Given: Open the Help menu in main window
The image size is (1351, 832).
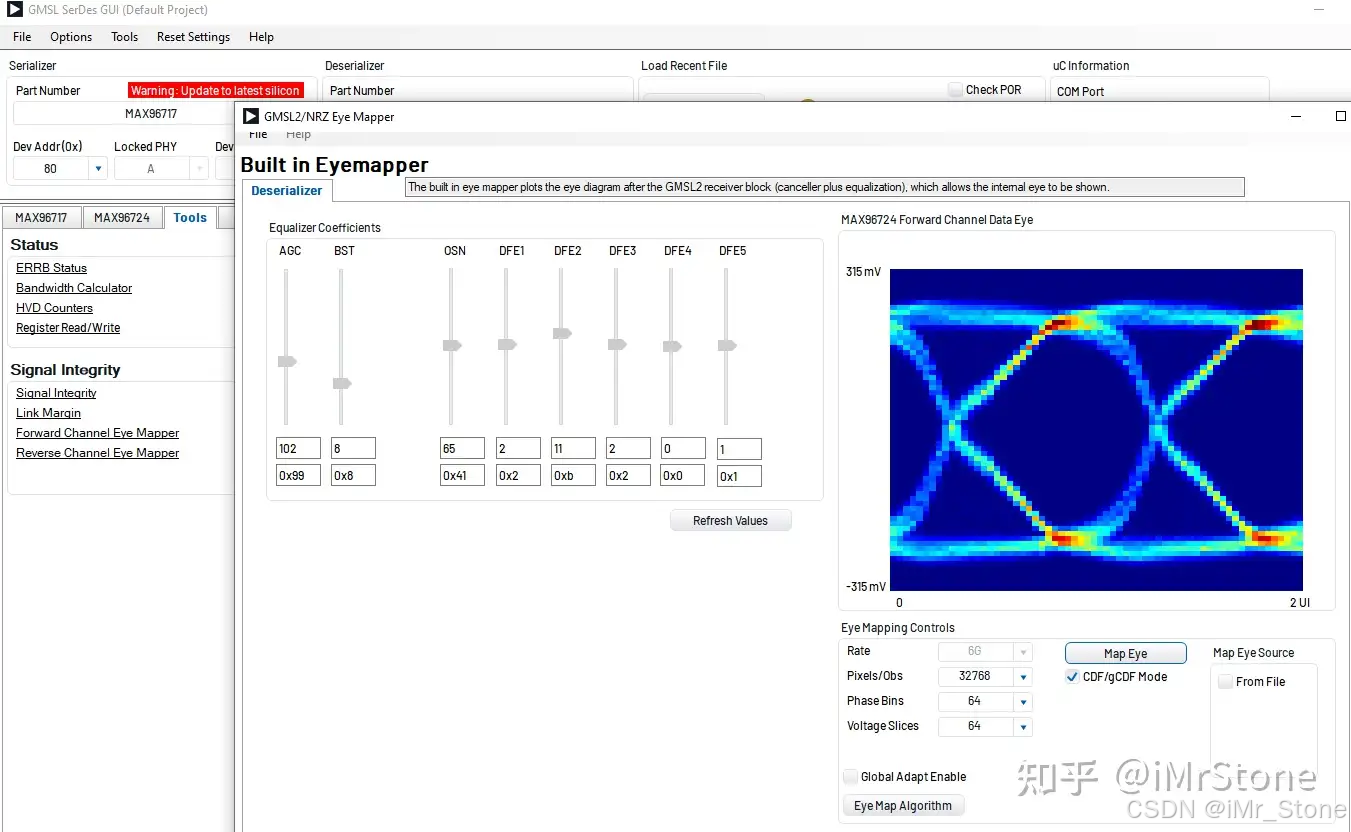Looking at the screenshot, I should click(261, 37).
